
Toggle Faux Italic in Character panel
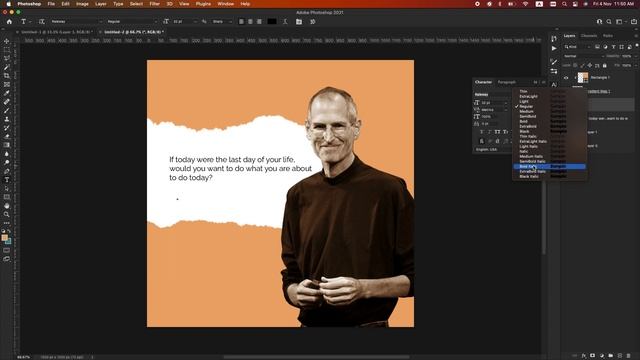[x=489, y=132]
